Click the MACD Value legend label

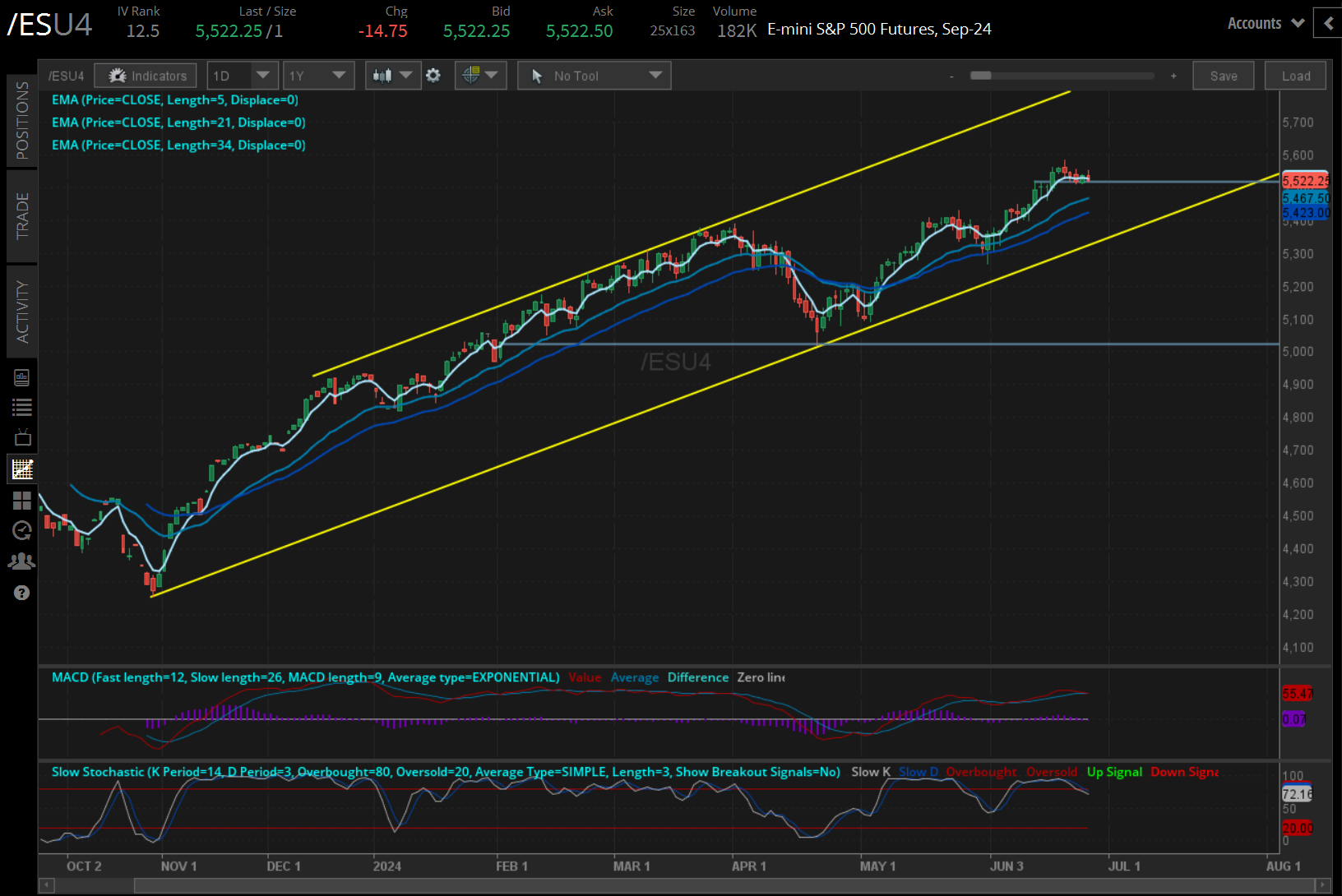click(x=585, y=677)
